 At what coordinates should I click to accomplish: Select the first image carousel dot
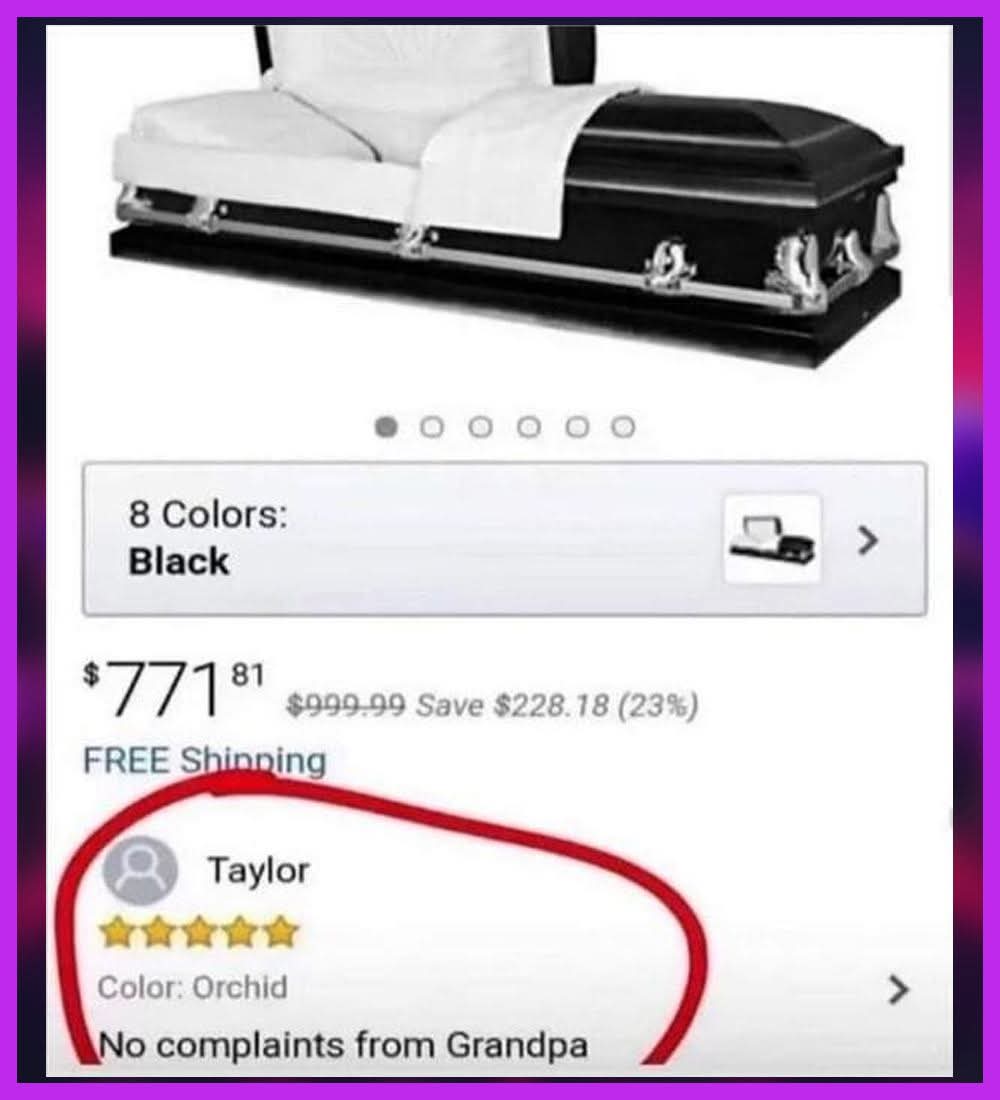coord(385,427)
